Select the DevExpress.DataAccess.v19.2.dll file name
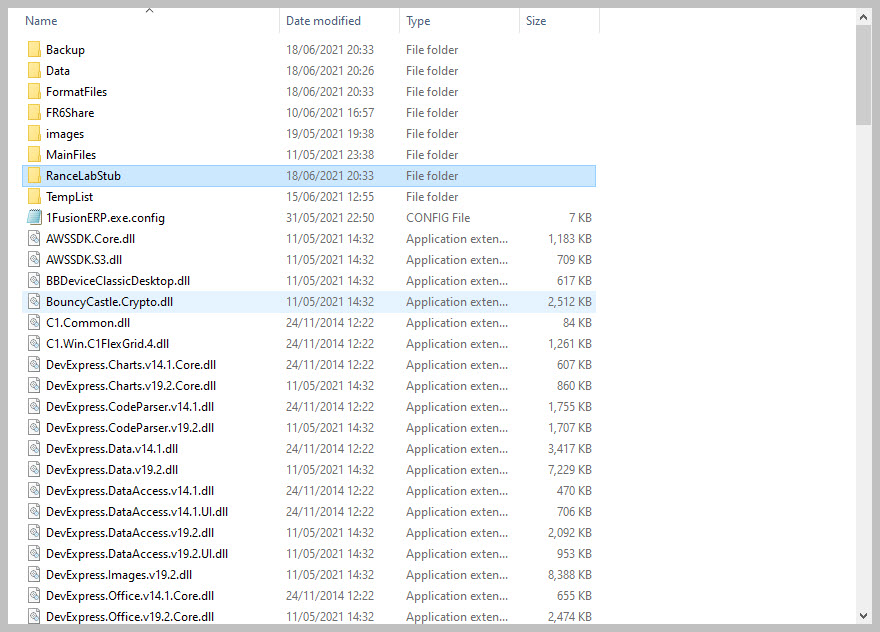The height and width of the screenshot is (632, 880). (130, 533)
